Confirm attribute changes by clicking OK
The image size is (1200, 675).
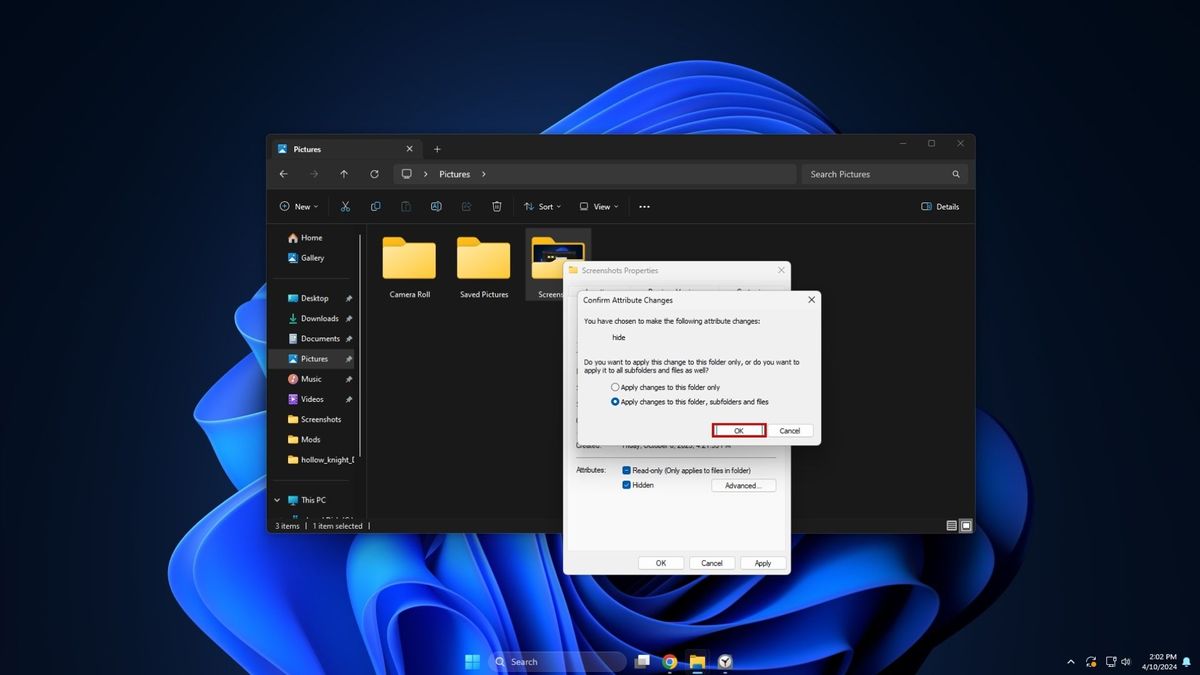738,430
